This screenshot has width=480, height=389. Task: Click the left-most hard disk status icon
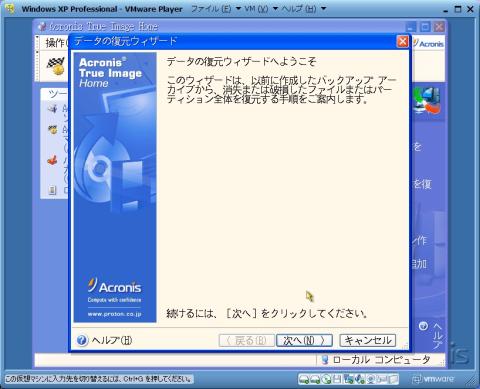click(304, 379)
